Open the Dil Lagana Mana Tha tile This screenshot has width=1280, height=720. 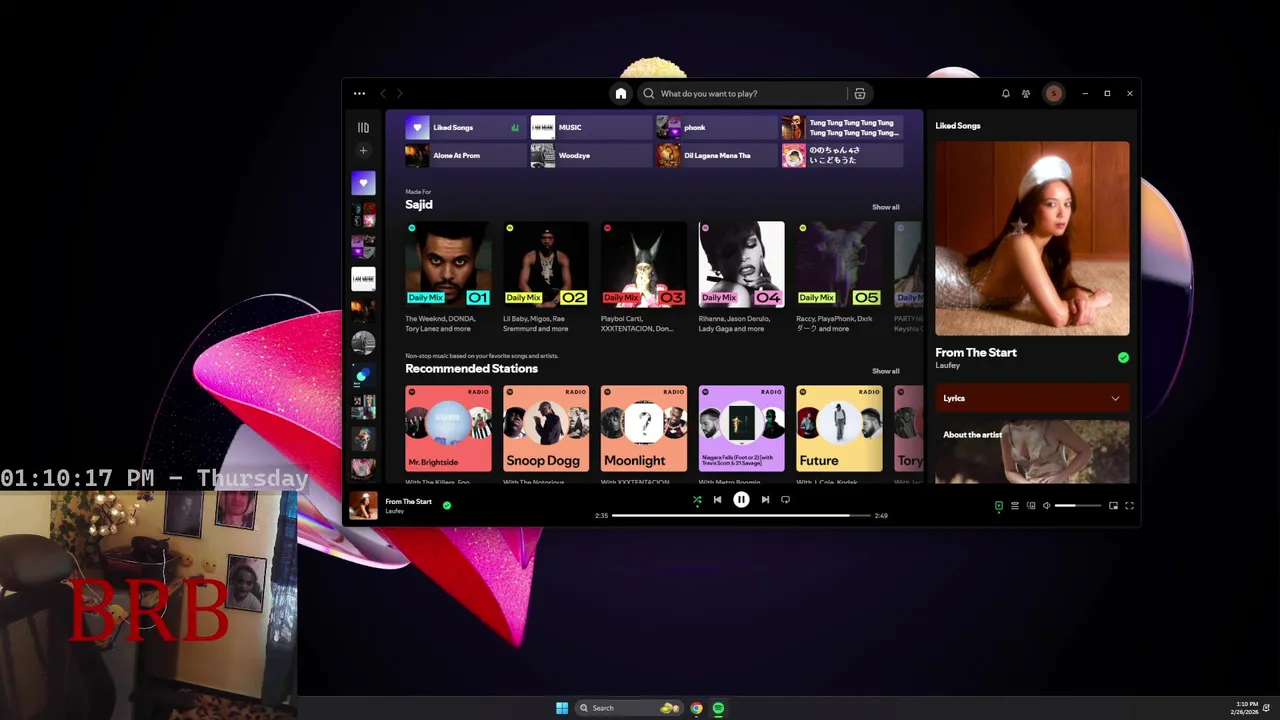[x=716, y=155]
